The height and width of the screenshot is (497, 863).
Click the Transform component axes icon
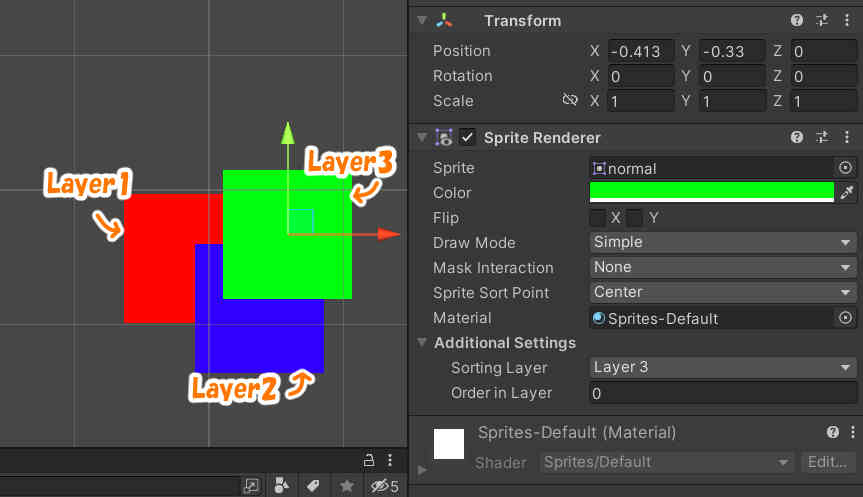[444, 21]
